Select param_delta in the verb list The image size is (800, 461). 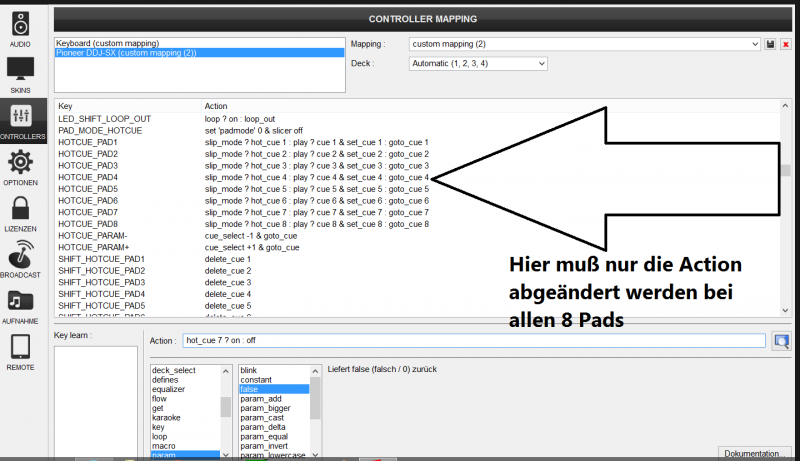[x=274, y=427]
